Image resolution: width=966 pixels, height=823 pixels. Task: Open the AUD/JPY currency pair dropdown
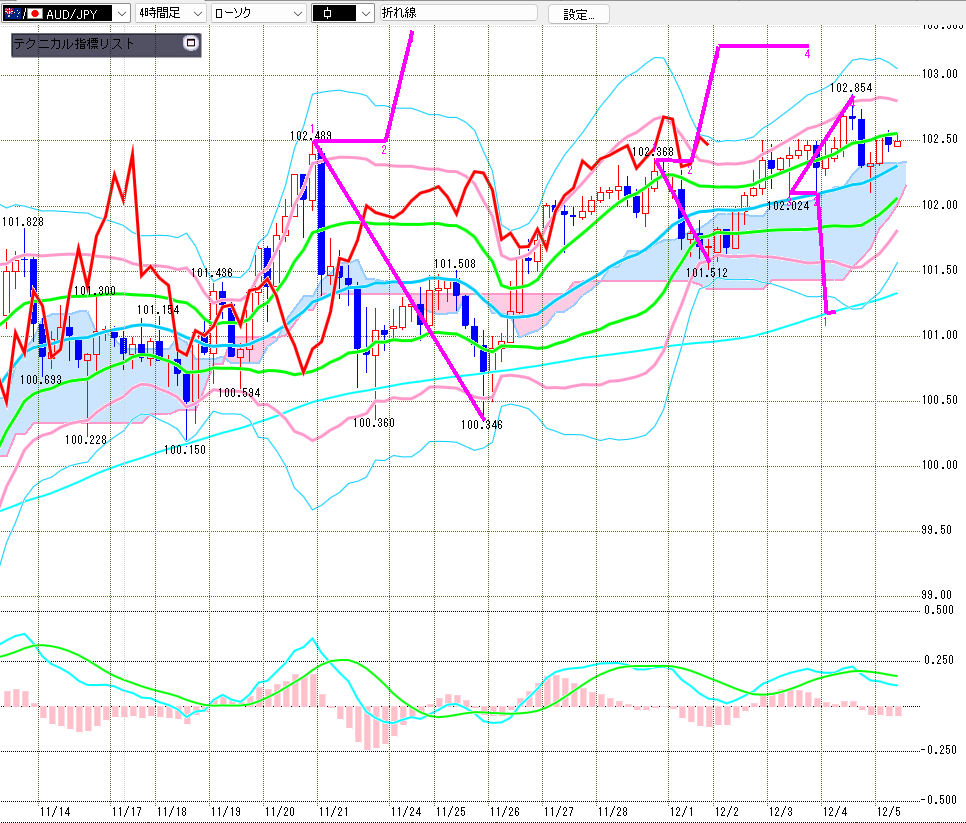click(121, 14)
